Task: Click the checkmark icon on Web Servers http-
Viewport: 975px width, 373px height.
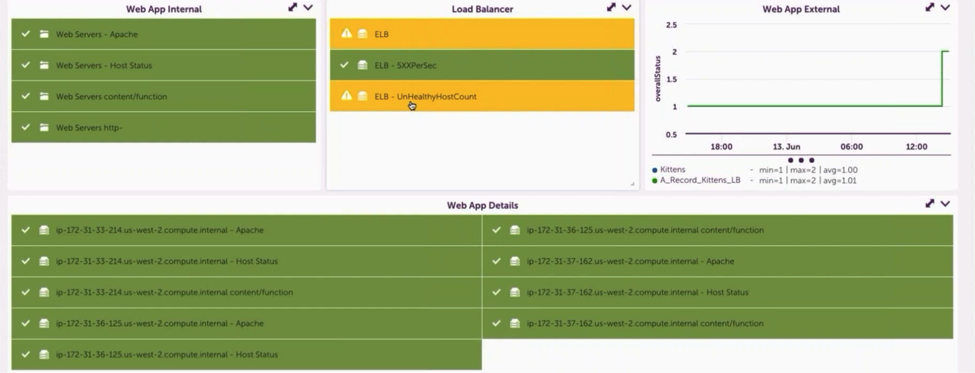Action: (x=25, y=127)
